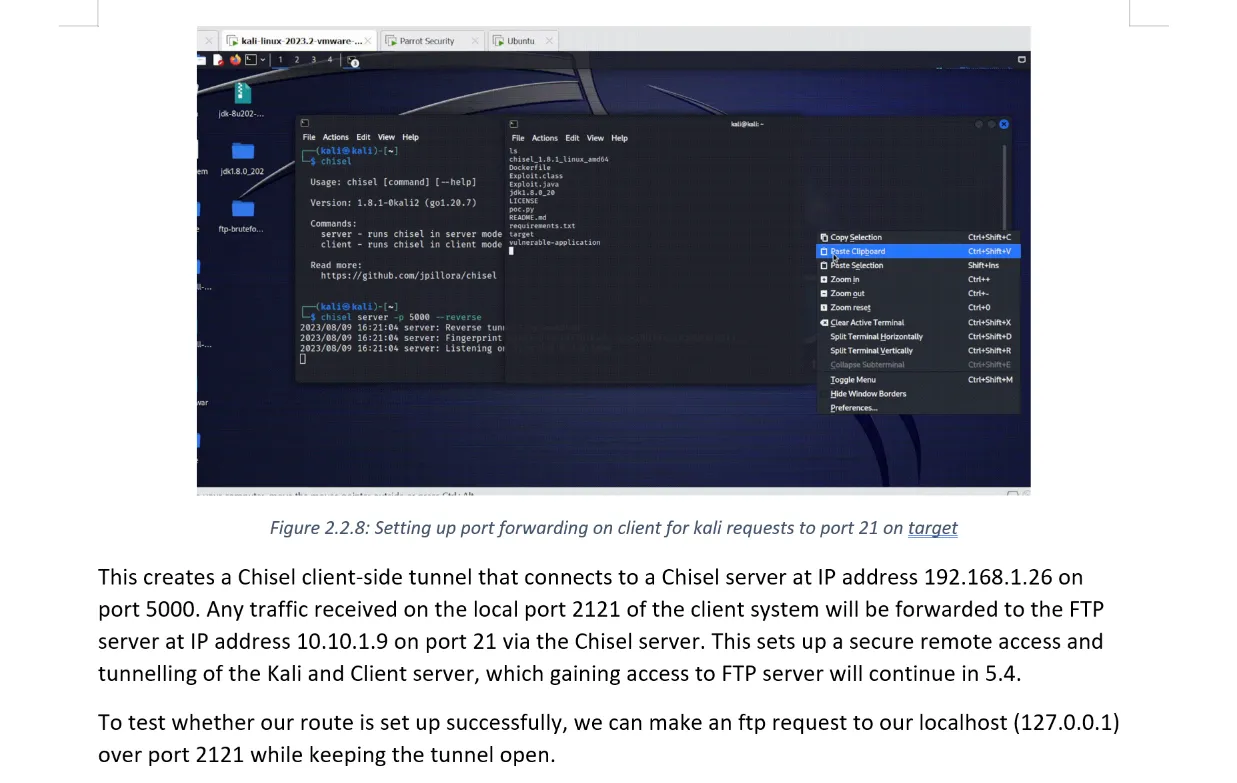1237x783 pixels.
Task: Open File menu in right terminal window
Action: (518, 138)
